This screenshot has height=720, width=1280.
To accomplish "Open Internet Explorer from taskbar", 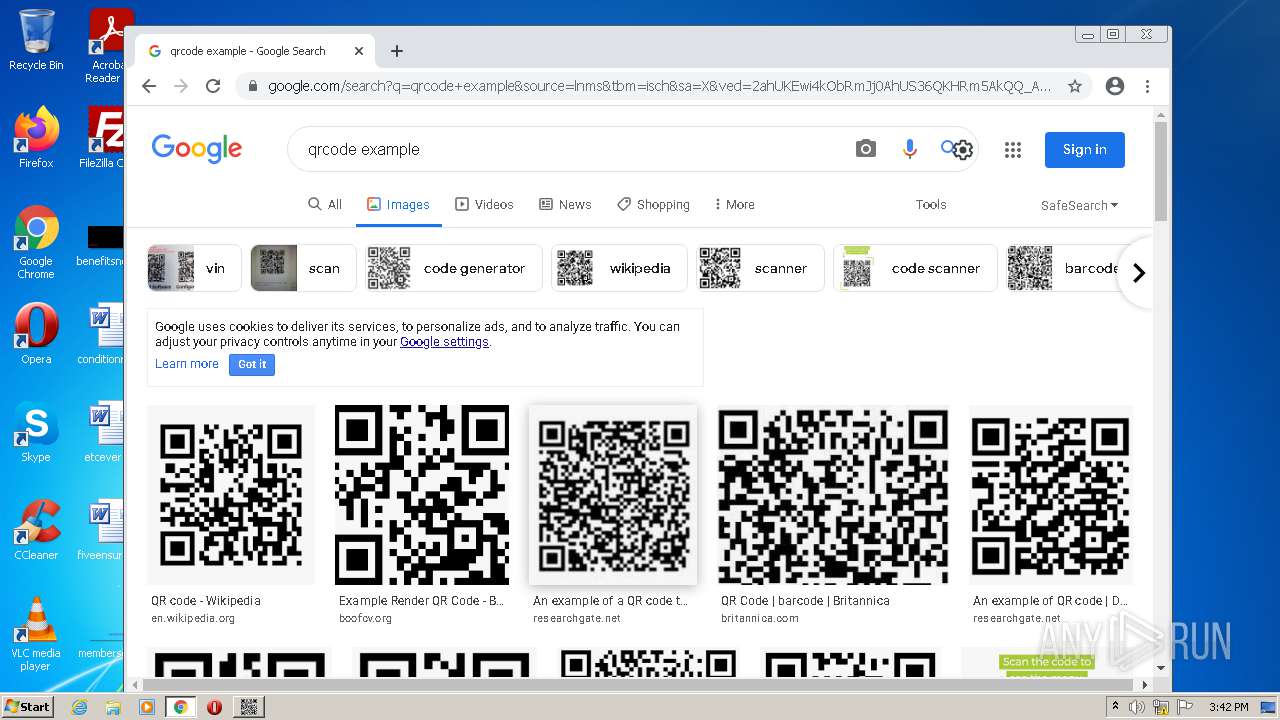I will pyautogui.click(x=79, y=707).
